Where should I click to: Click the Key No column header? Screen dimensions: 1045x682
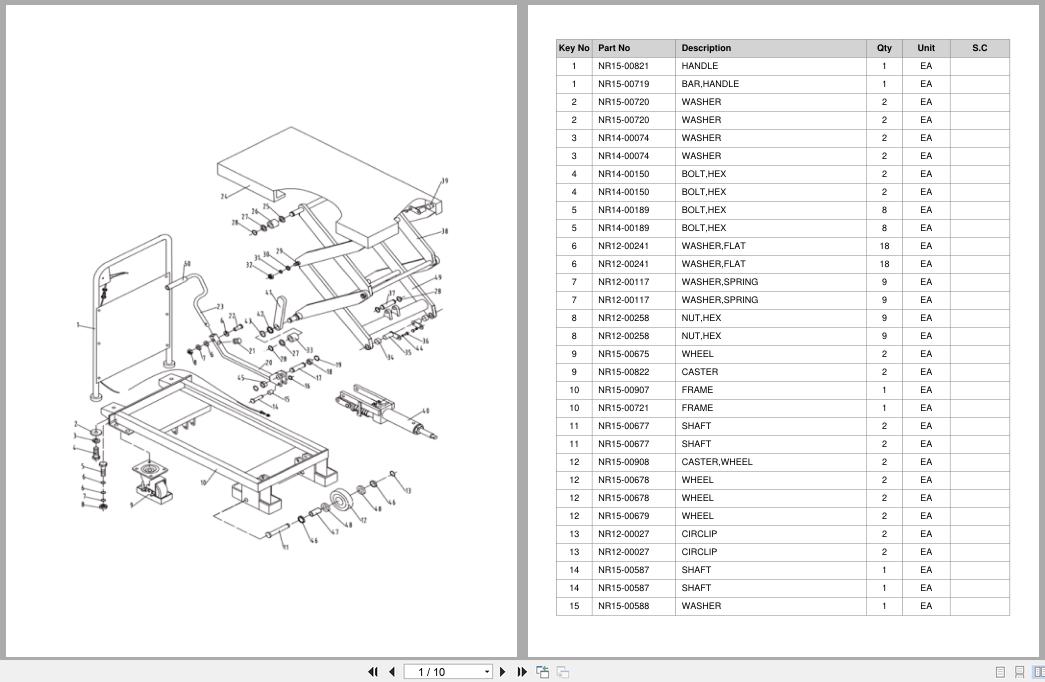tap(574, 48)
